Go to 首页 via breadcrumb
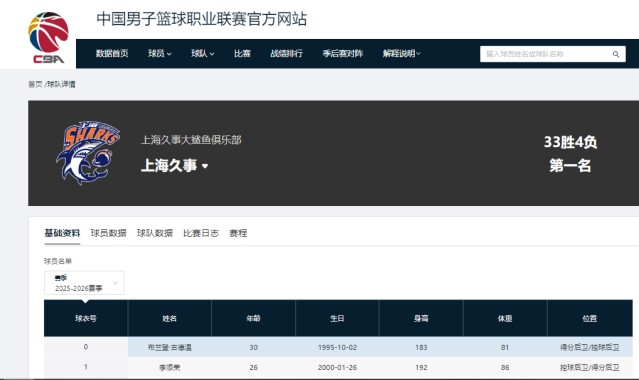639x380 pixels. [35, 84]
